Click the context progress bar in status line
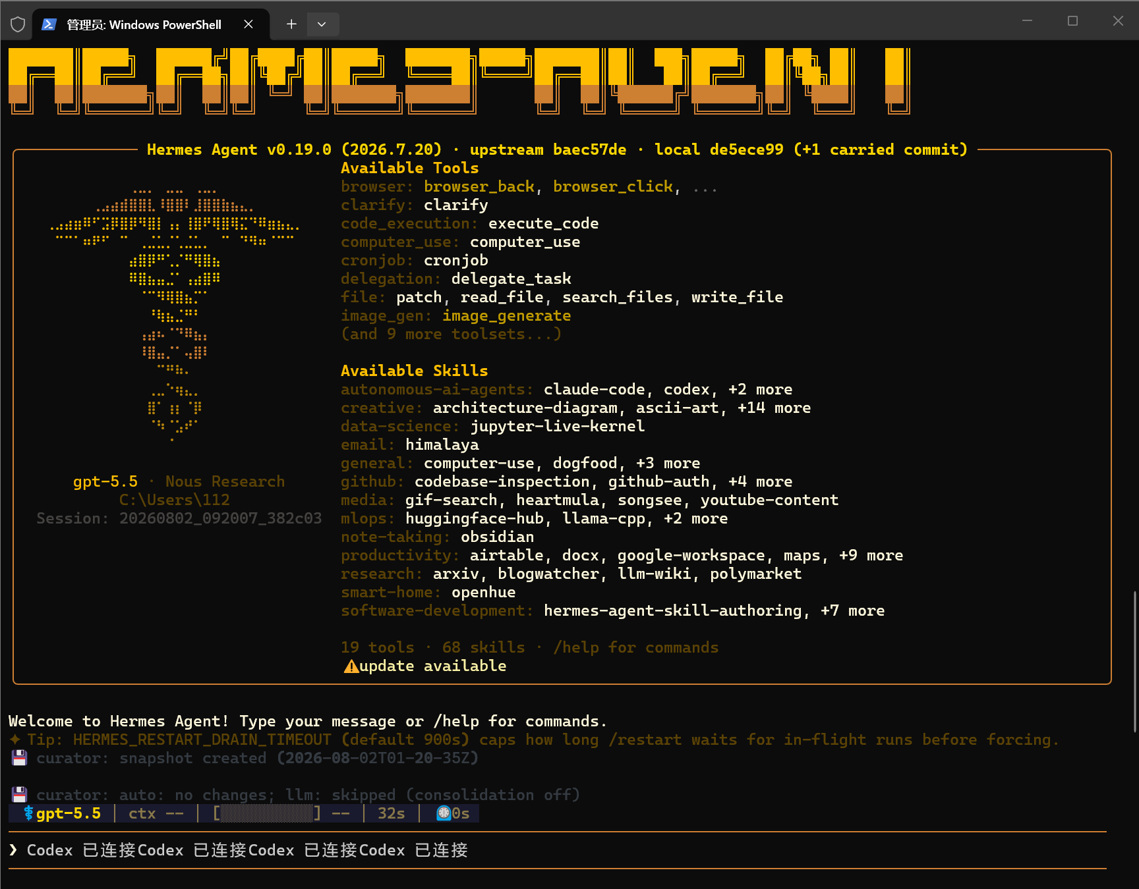This screenshot has width=1139, height=889. (267, 813)
